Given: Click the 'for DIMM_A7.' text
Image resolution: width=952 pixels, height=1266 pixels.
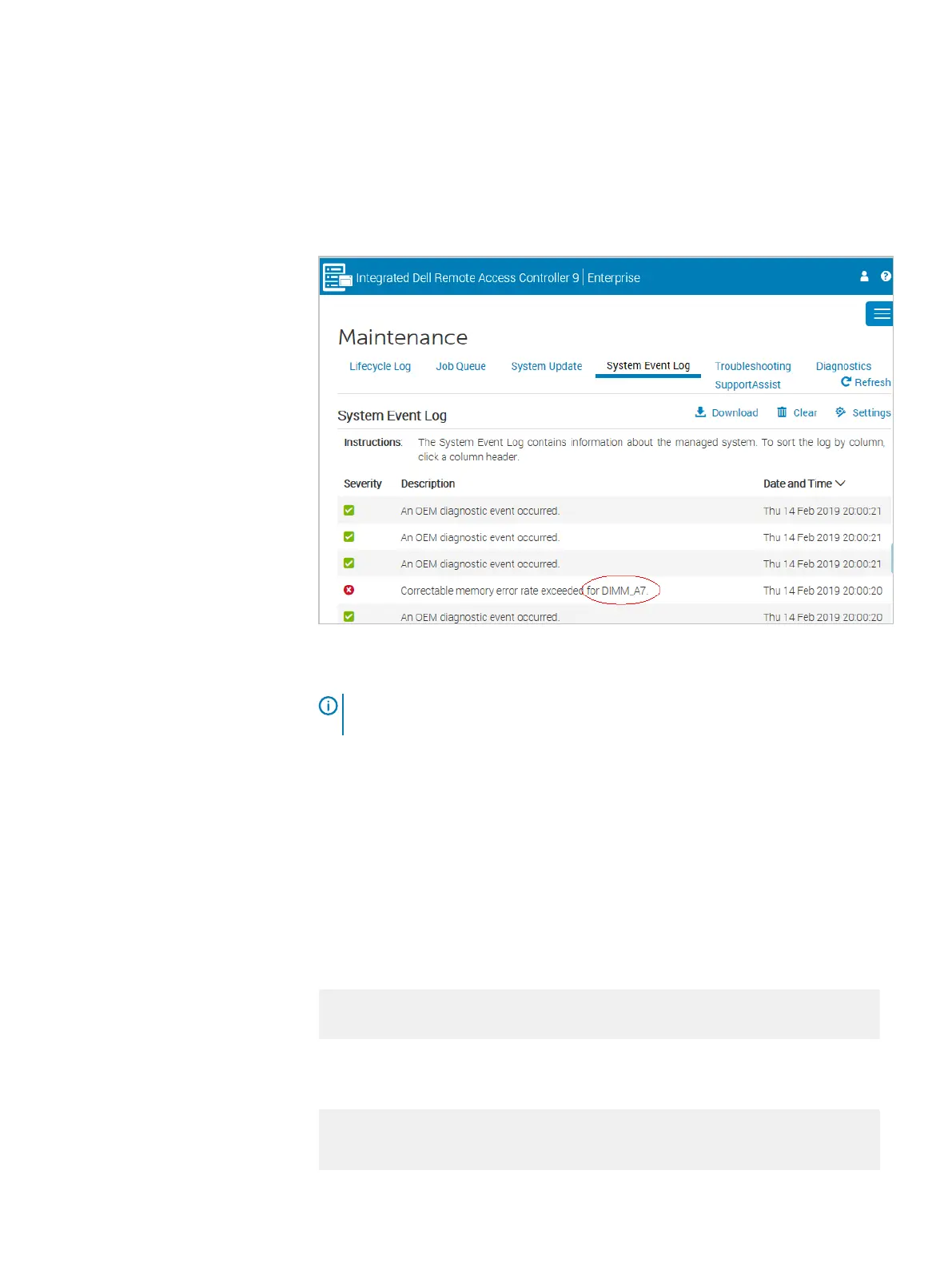Looking at the screenshot, I should (617, 591).
